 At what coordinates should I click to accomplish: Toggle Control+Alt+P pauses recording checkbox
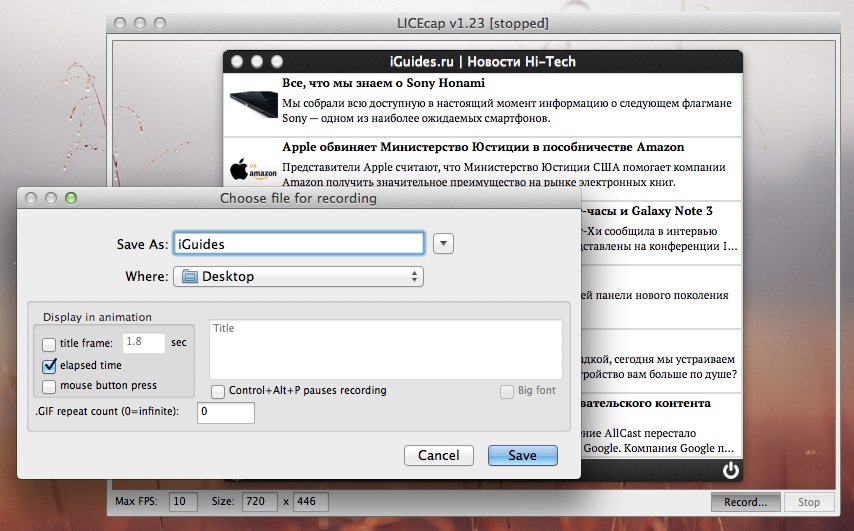pos(218,391)
